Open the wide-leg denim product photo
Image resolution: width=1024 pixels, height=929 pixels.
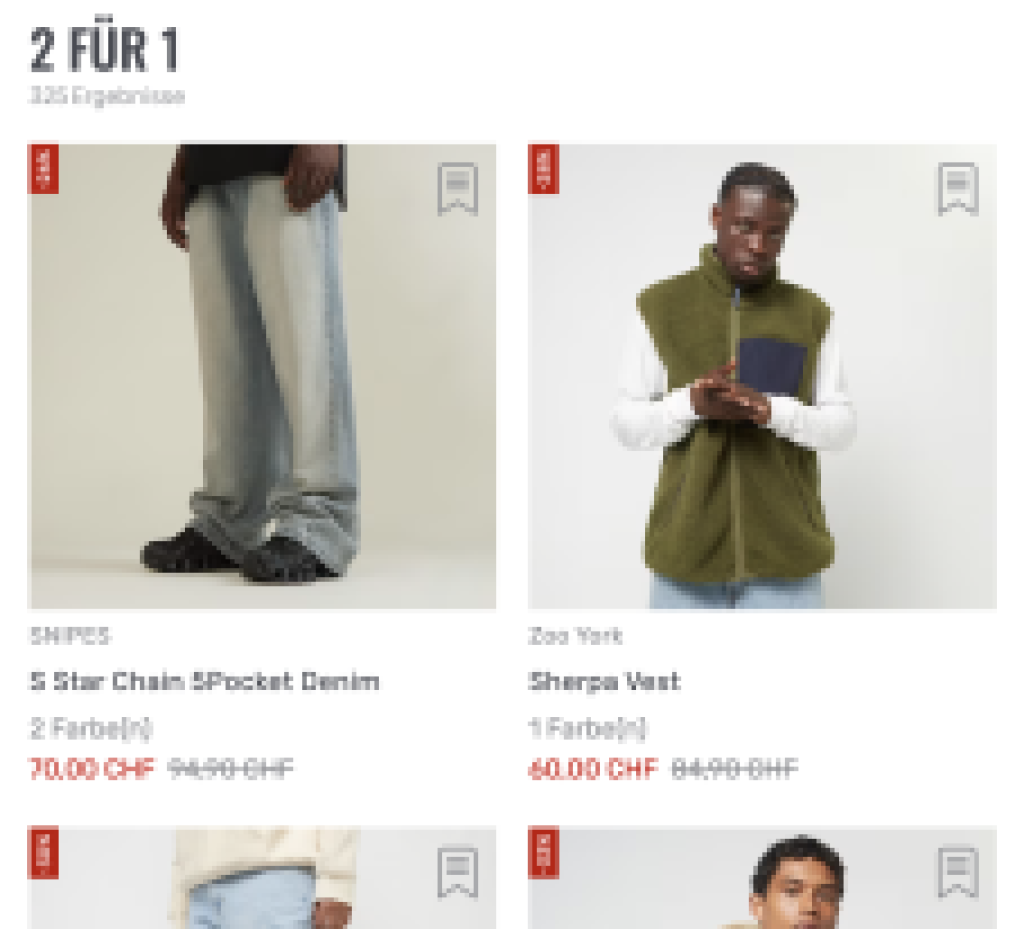[x=262, y=377]
